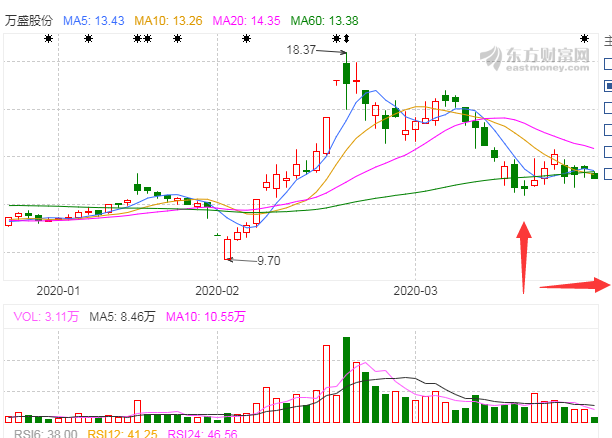This screenshot has width=612, height=438.
Task: Click the red candlestick at the 9.70 low
Action: coord(228,249)
